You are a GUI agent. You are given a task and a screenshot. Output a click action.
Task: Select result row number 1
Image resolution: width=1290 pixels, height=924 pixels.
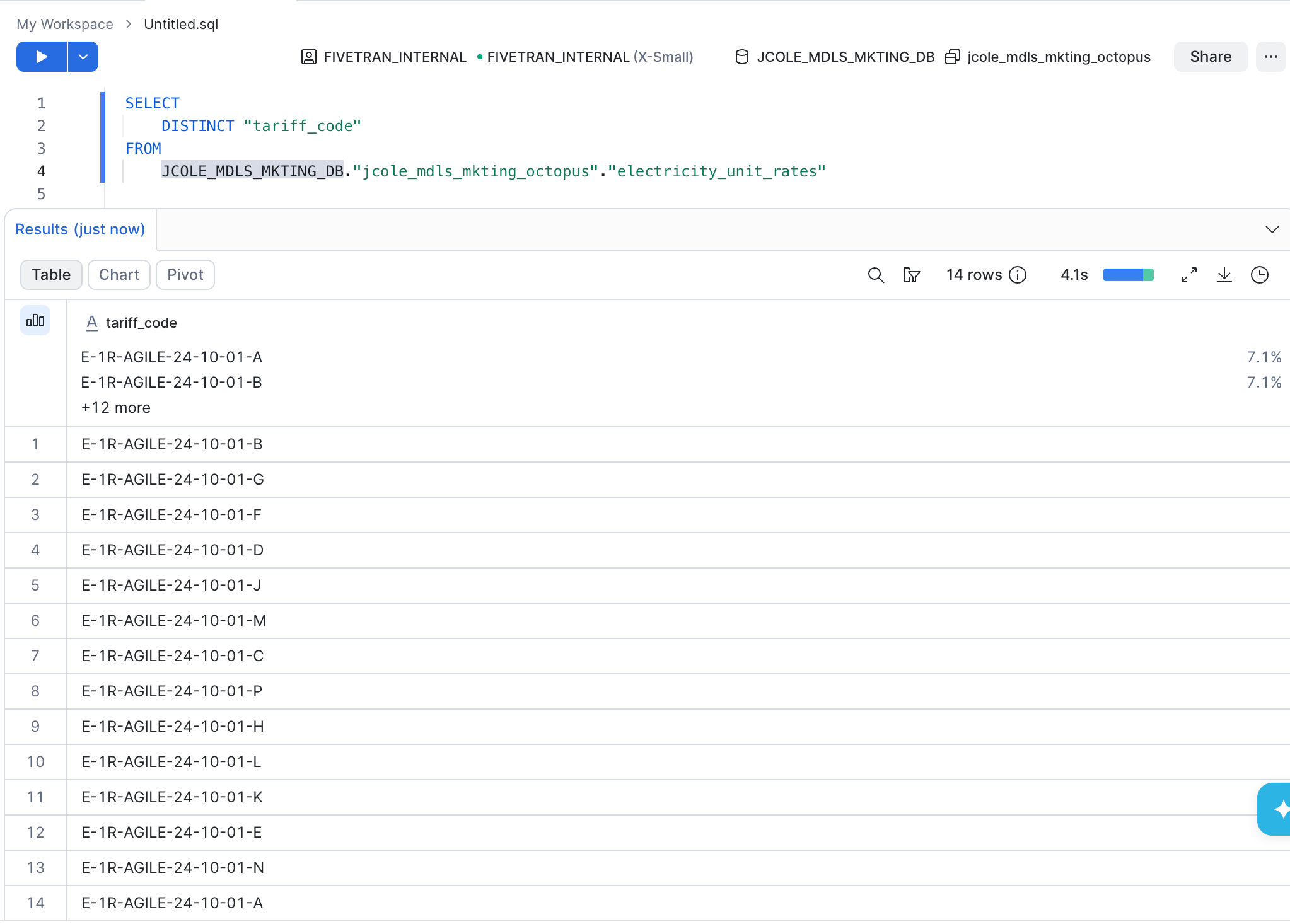pyautogui.click(x=35, y=444)
